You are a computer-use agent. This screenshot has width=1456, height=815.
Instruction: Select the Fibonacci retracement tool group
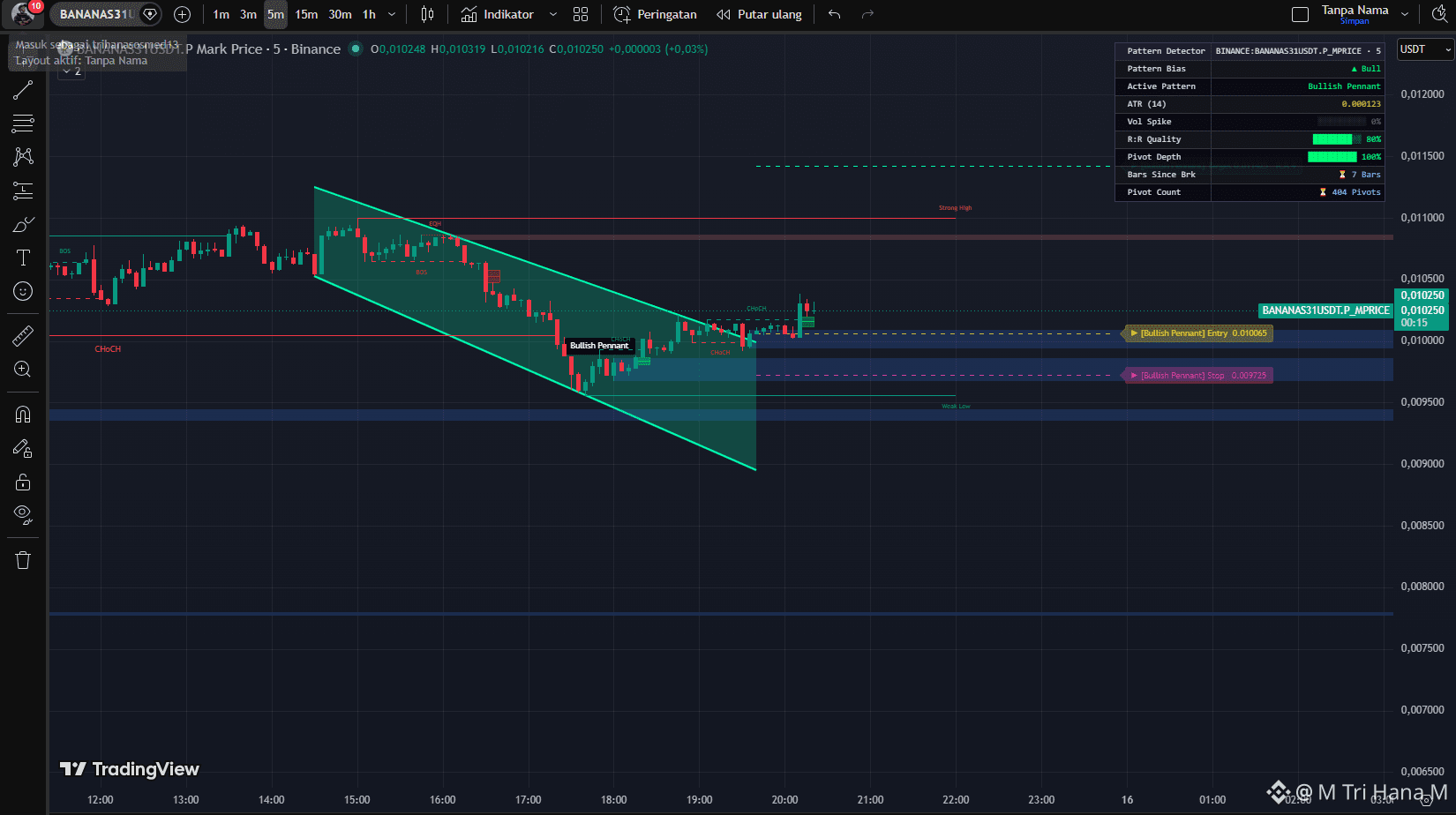23,123
